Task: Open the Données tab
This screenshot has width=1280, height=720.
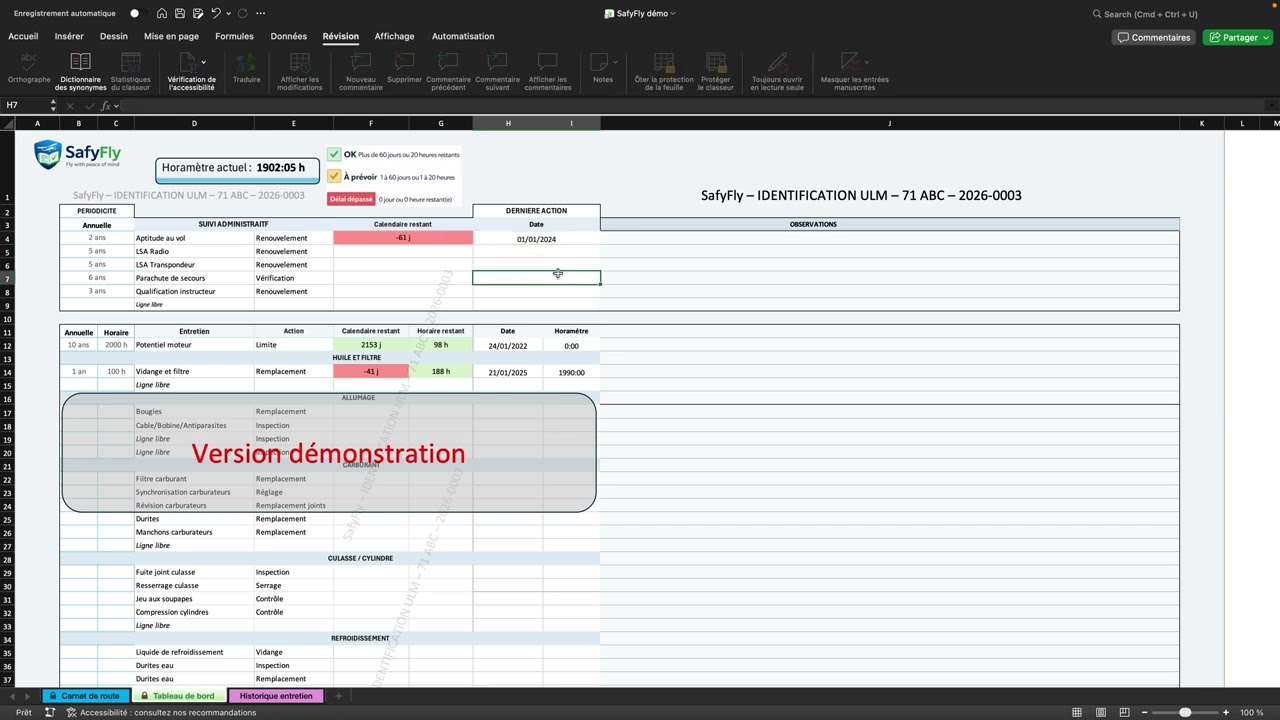Action: point(288,36)
